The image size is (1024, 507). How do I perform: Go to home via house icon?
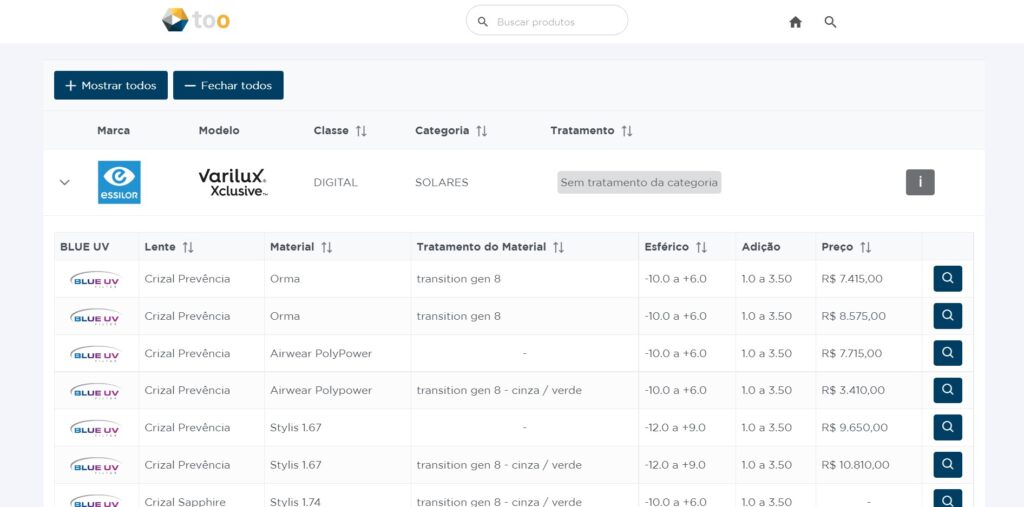(795, 22)
